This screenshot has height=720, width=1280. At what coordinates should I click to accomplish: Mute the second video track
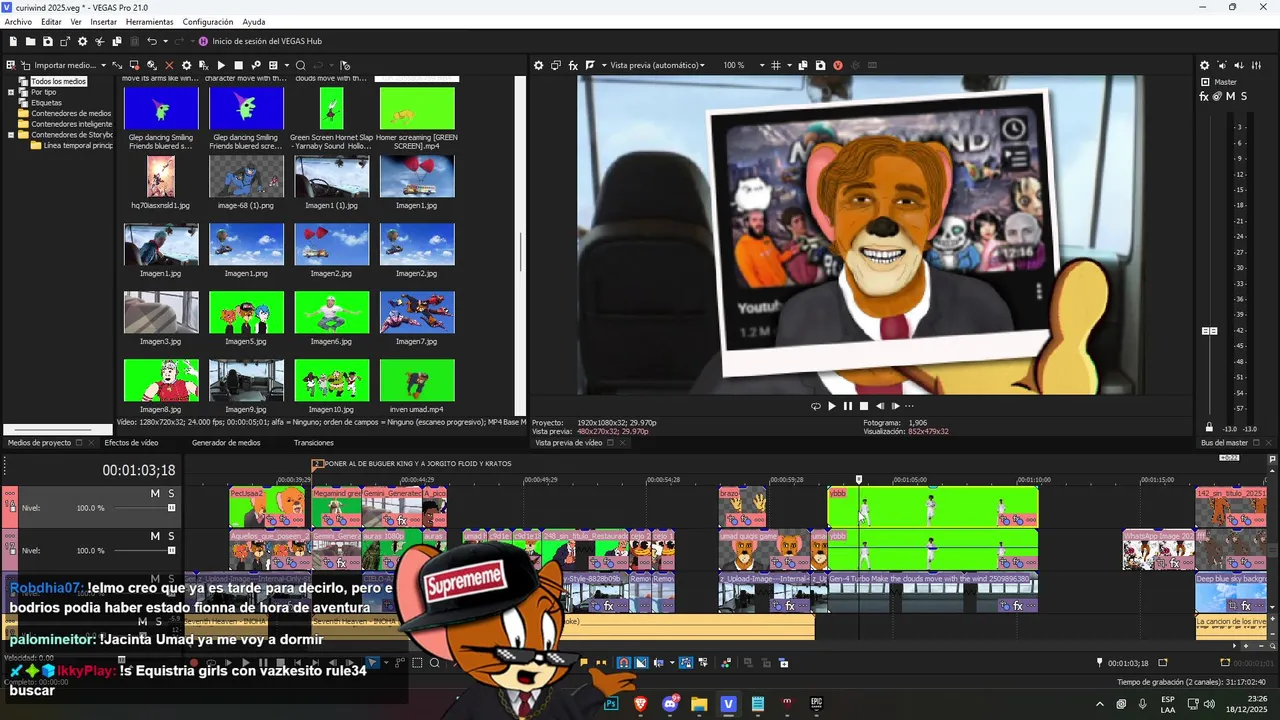coord(155,536)
